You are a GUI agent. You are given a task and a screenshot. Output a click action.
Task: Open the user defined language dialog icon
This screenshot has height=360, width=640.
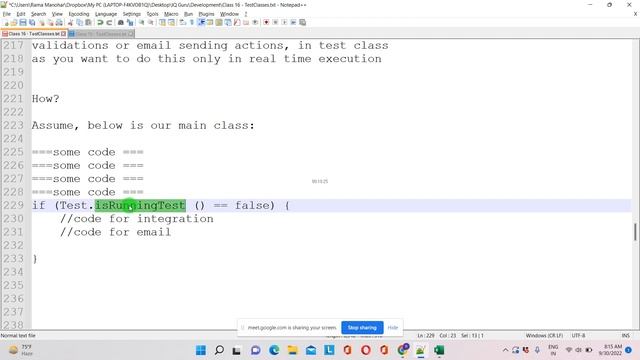[210, 22]
